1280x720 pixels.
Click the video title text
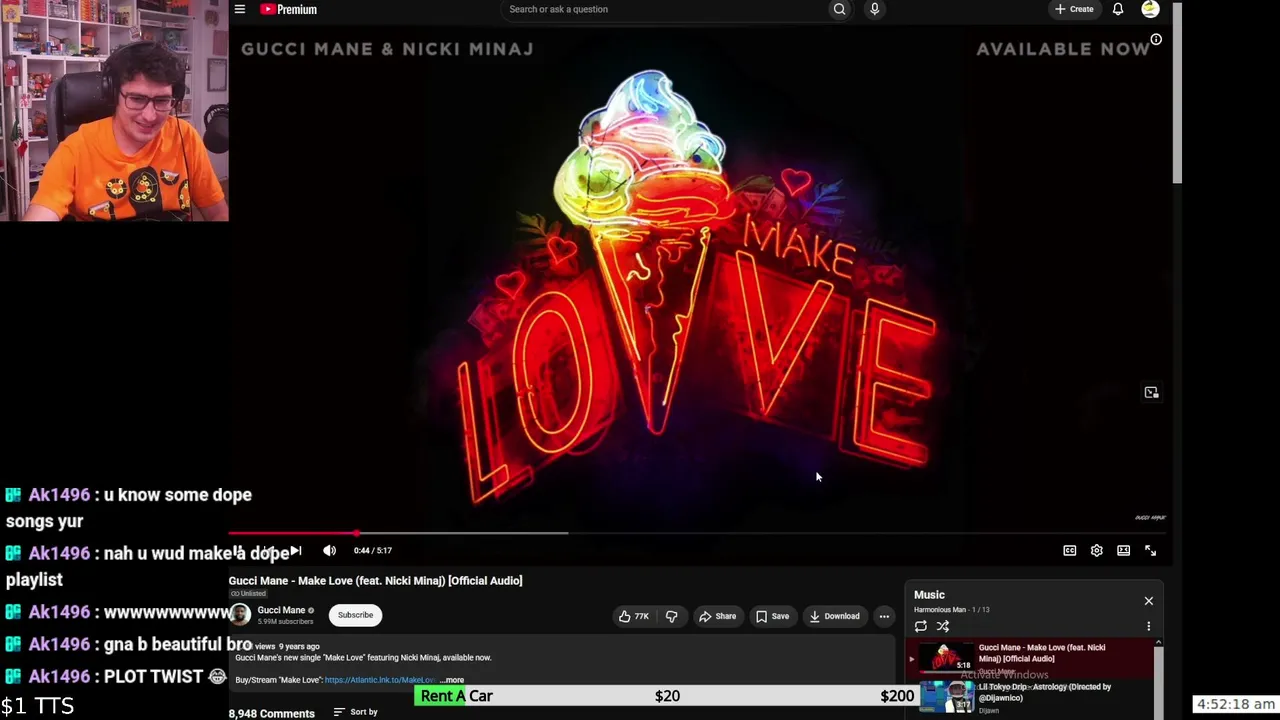[x=375, y=580]
